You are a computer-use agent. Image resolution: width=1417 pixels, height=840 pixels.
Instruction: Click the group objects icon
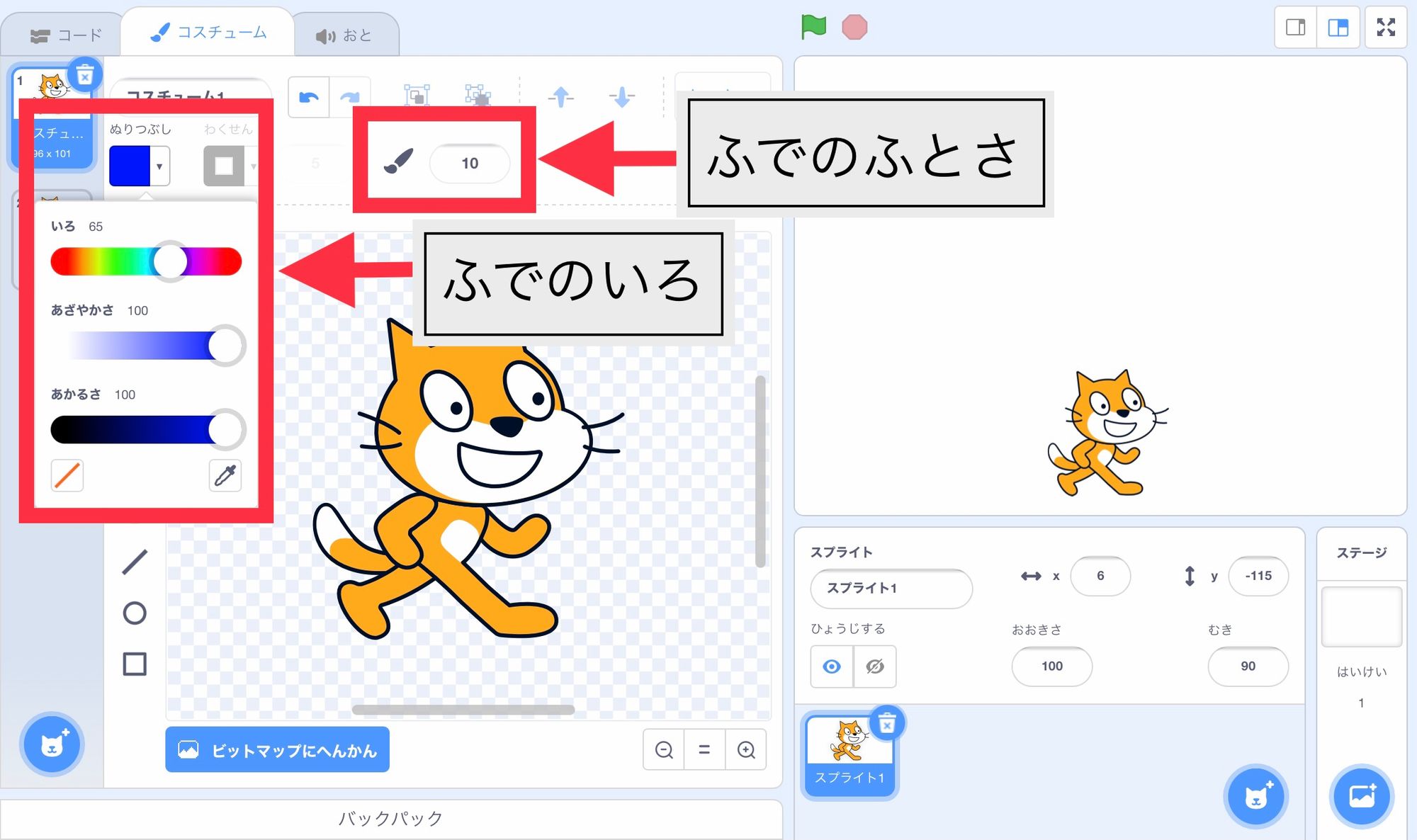(x=417, y=95)
